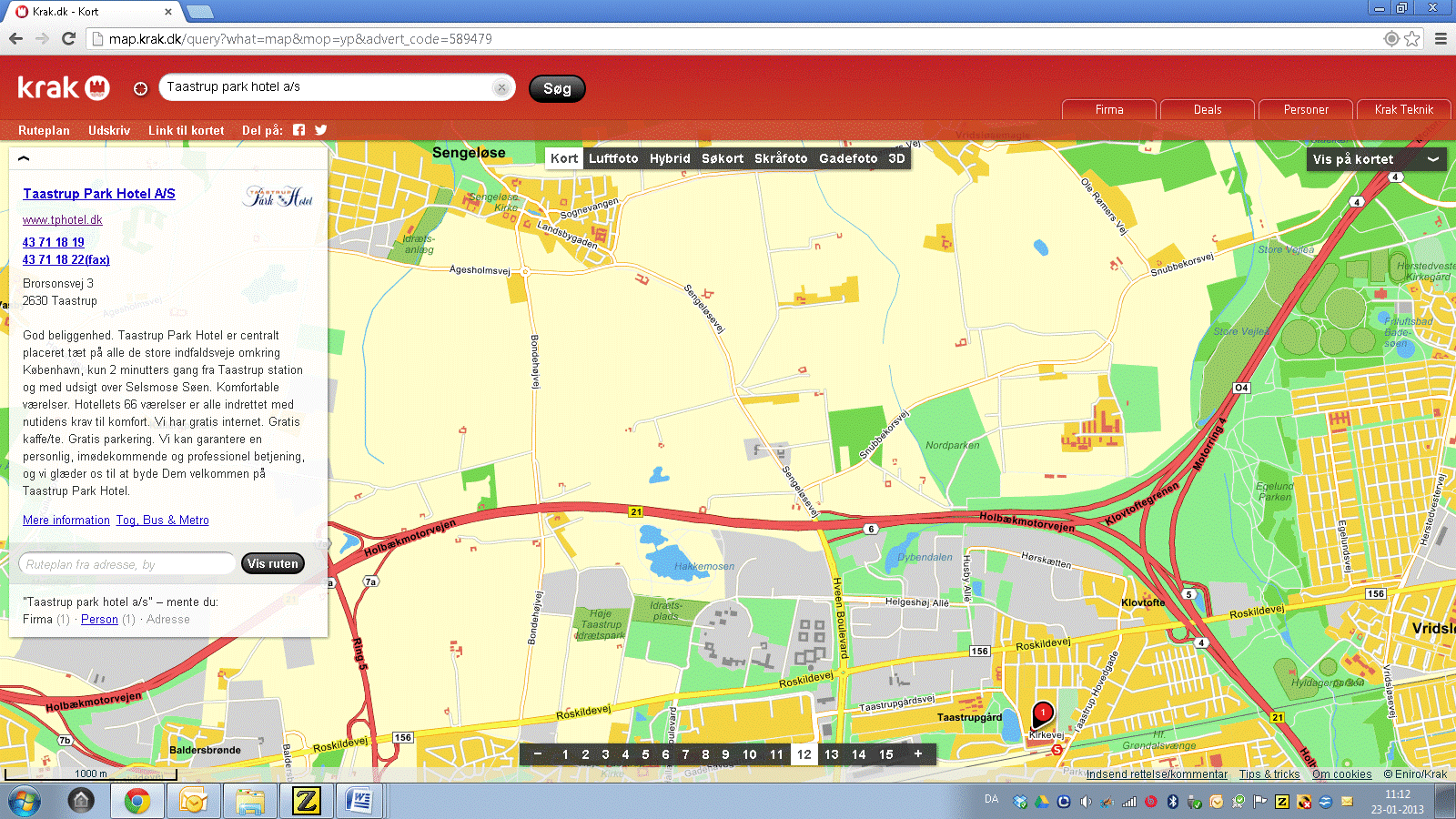Click the Søg search button
Image resolution: width=1456 pixels, height=819 pixels.
557,88
